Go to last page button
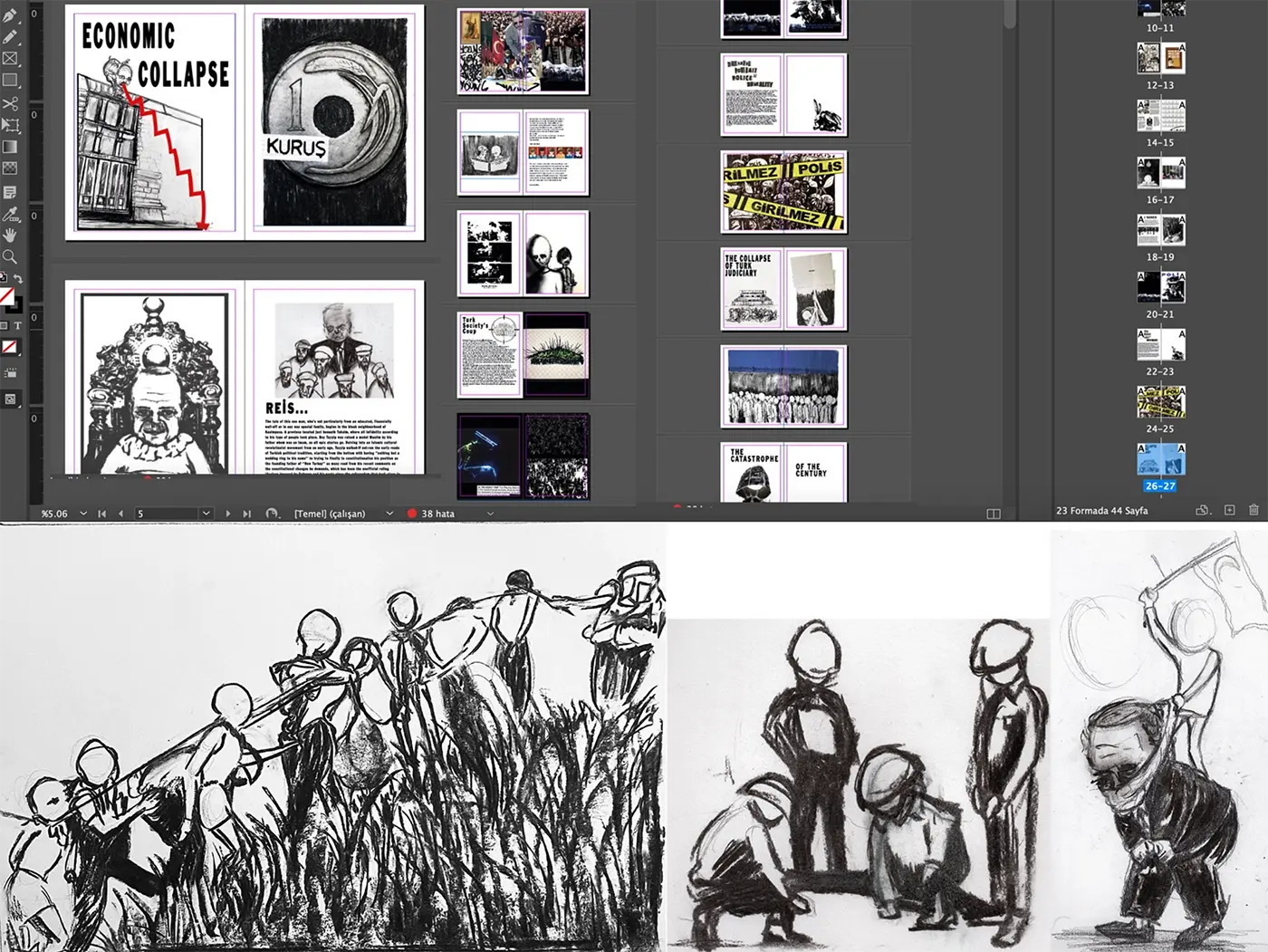This screenshot has height=952, width=1268. (246, 514)
